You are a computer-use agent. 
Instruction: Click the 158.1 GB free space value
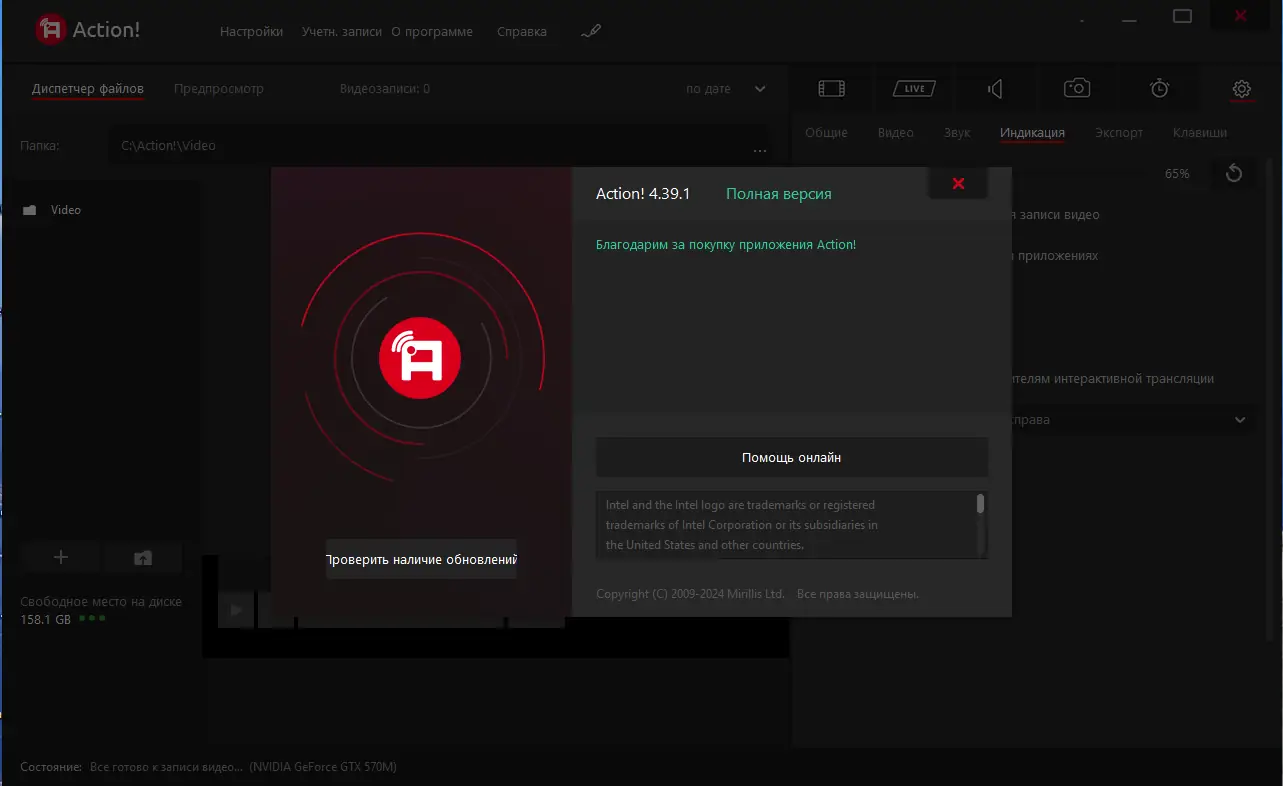[46, 619]
